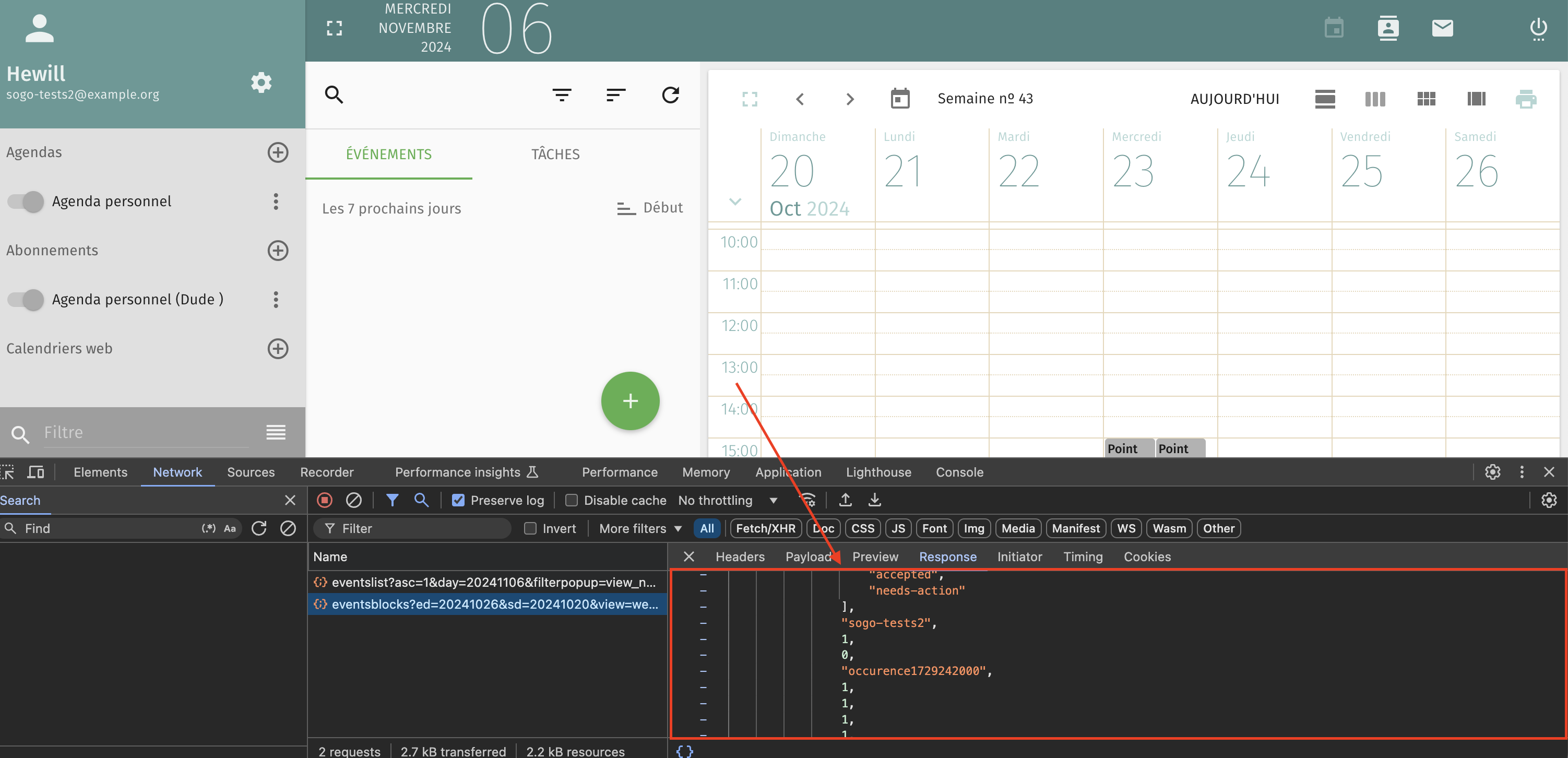1568x758 pixels.
Task: Expand the More filters dropdown
Action: (640, 528)
